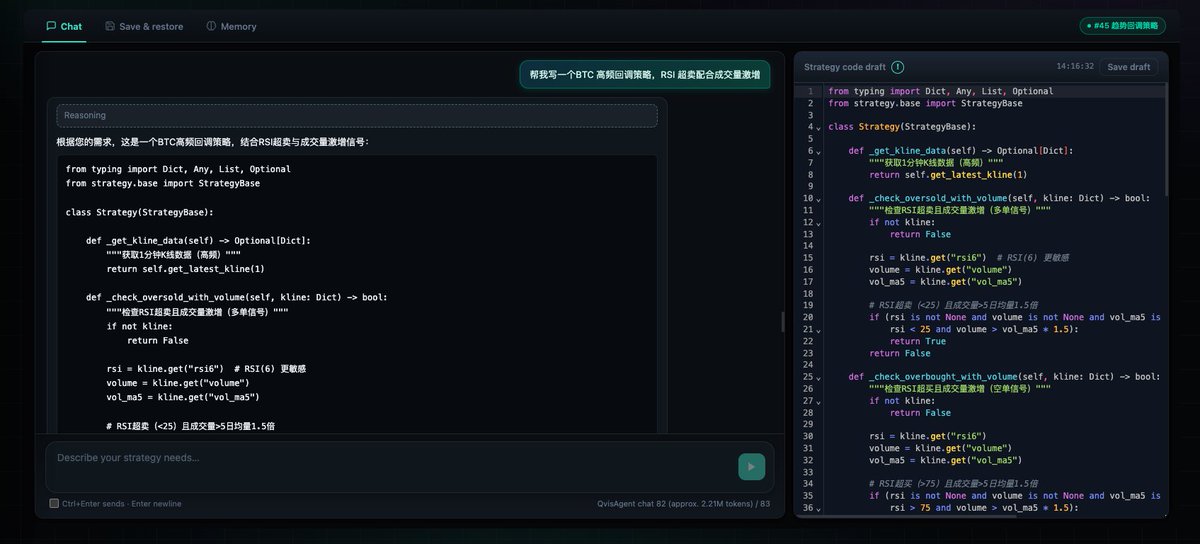Open the Memory tab
This screenshot has height=544, width=1200.
(231, 26)
